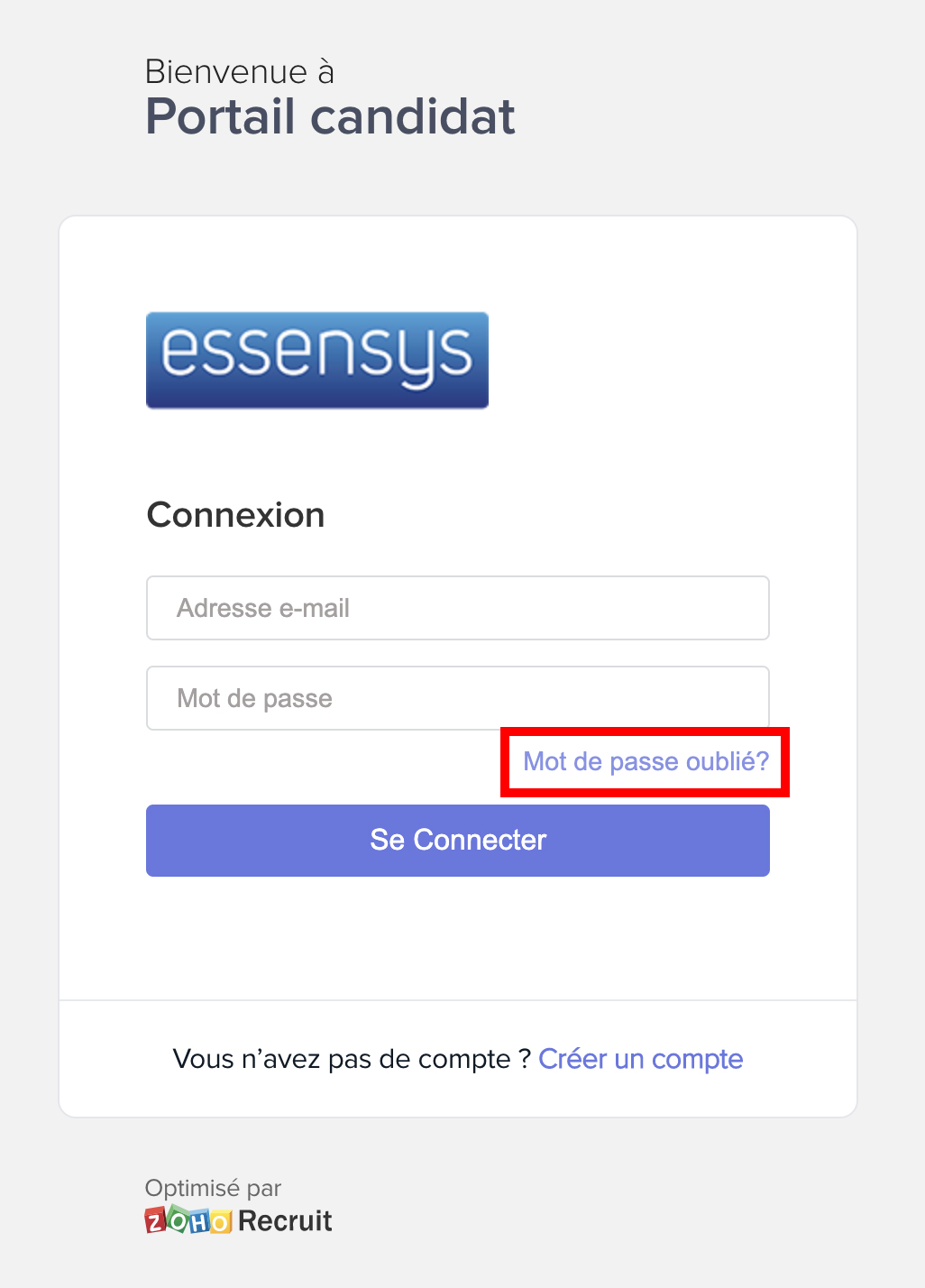The image size is (925, 1288).
Task: Select Créer un compte
Action: (x=641, y=1059)
